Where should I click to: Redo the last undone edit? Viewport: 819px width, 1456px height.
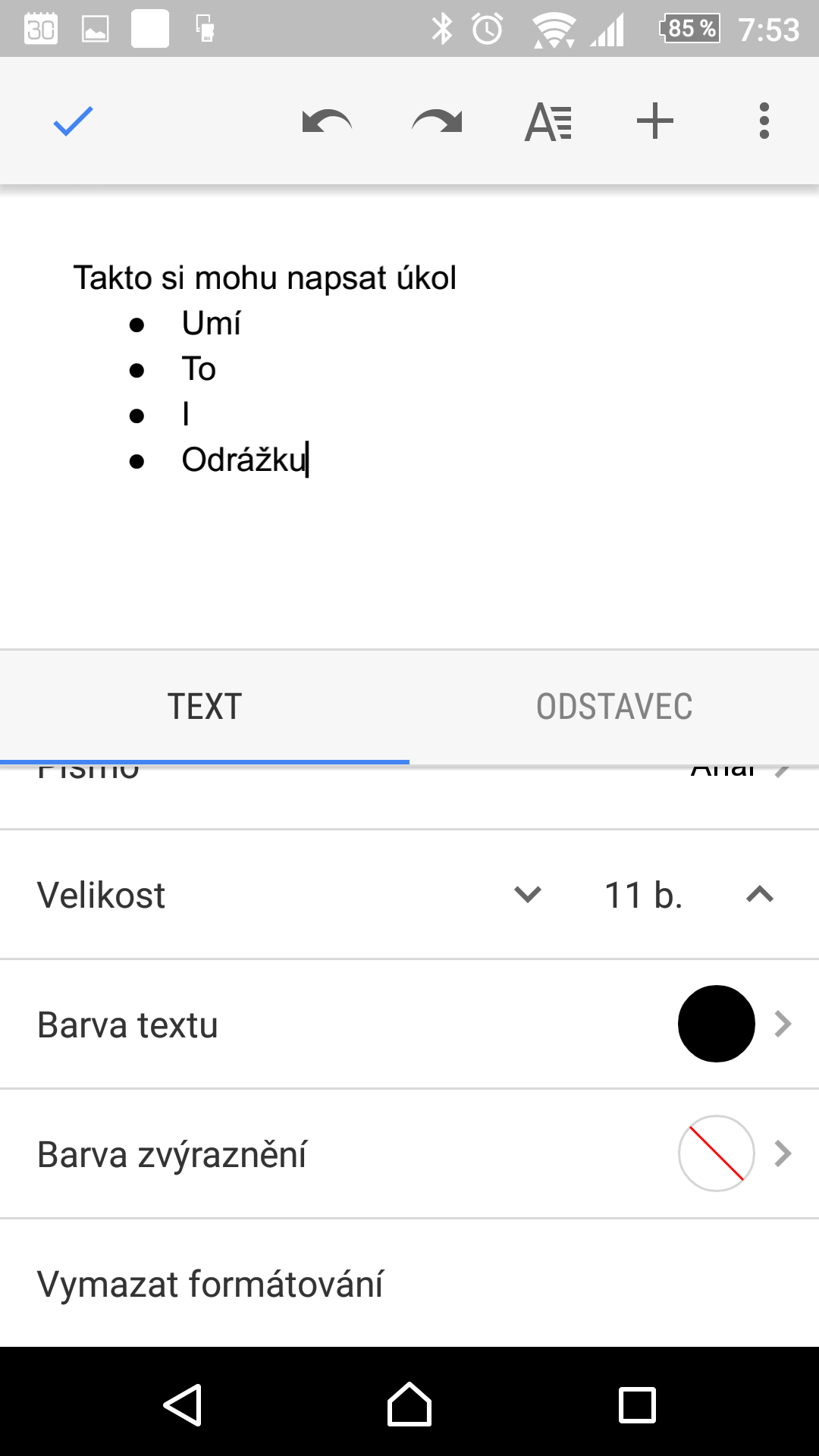pos(437,121)
